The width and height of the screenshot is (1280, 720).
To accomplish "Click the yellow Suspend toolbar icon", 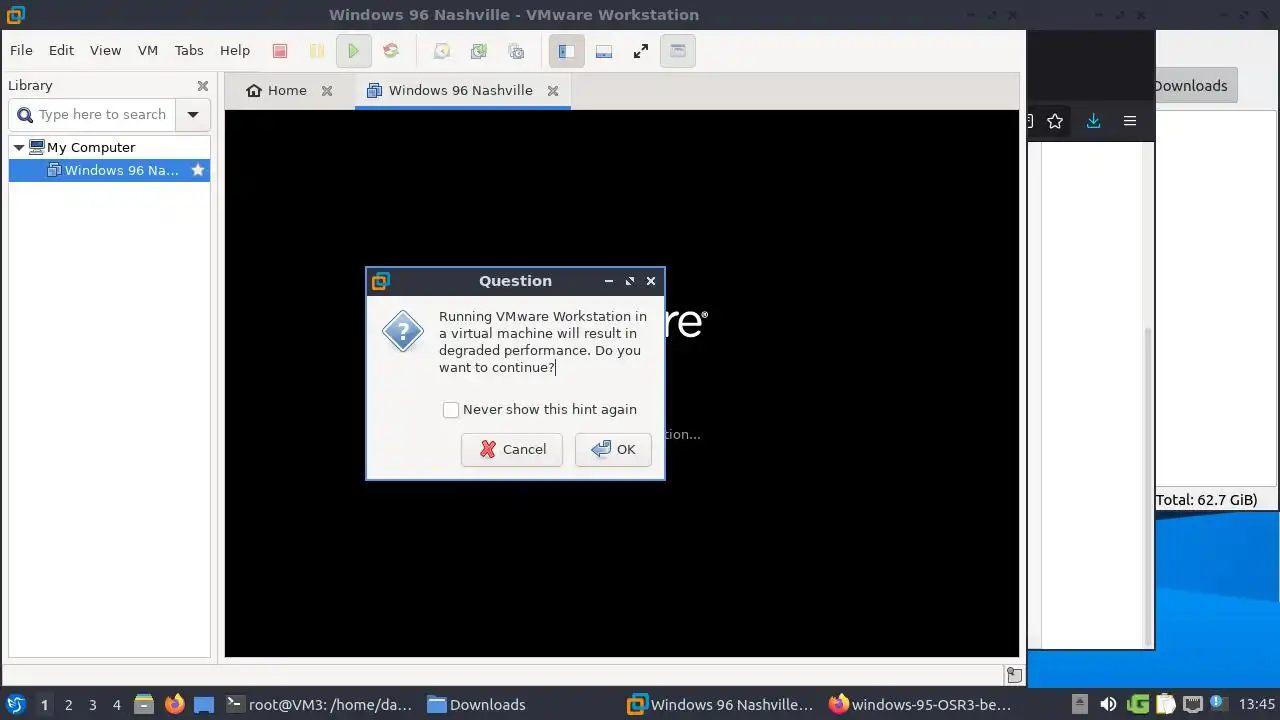I will 316,51.
